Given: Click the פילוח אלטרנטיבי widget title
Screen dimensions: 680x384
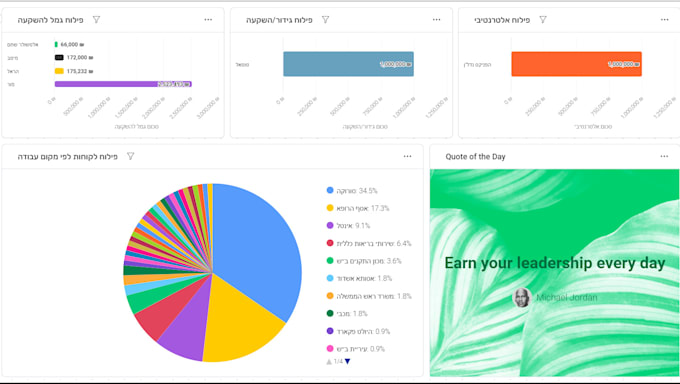Looking at the screenshot, I should point(502,20).
